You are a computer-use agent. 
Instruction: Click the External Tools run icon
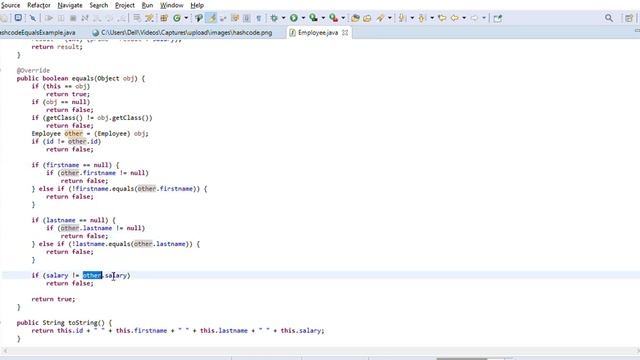tap(333, 18)
